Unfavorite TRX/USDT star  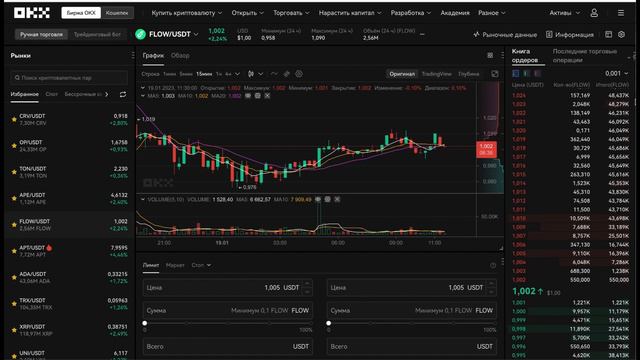[x=14, y=304]
